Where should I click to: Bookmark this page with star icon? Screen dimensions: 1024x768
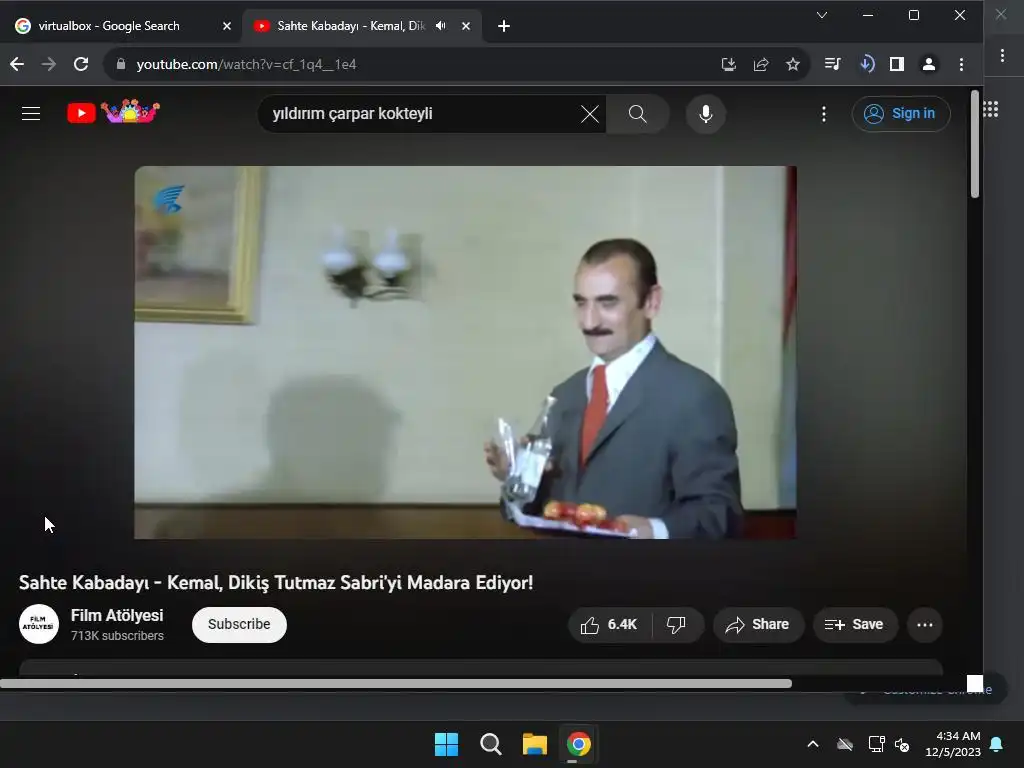793,64
